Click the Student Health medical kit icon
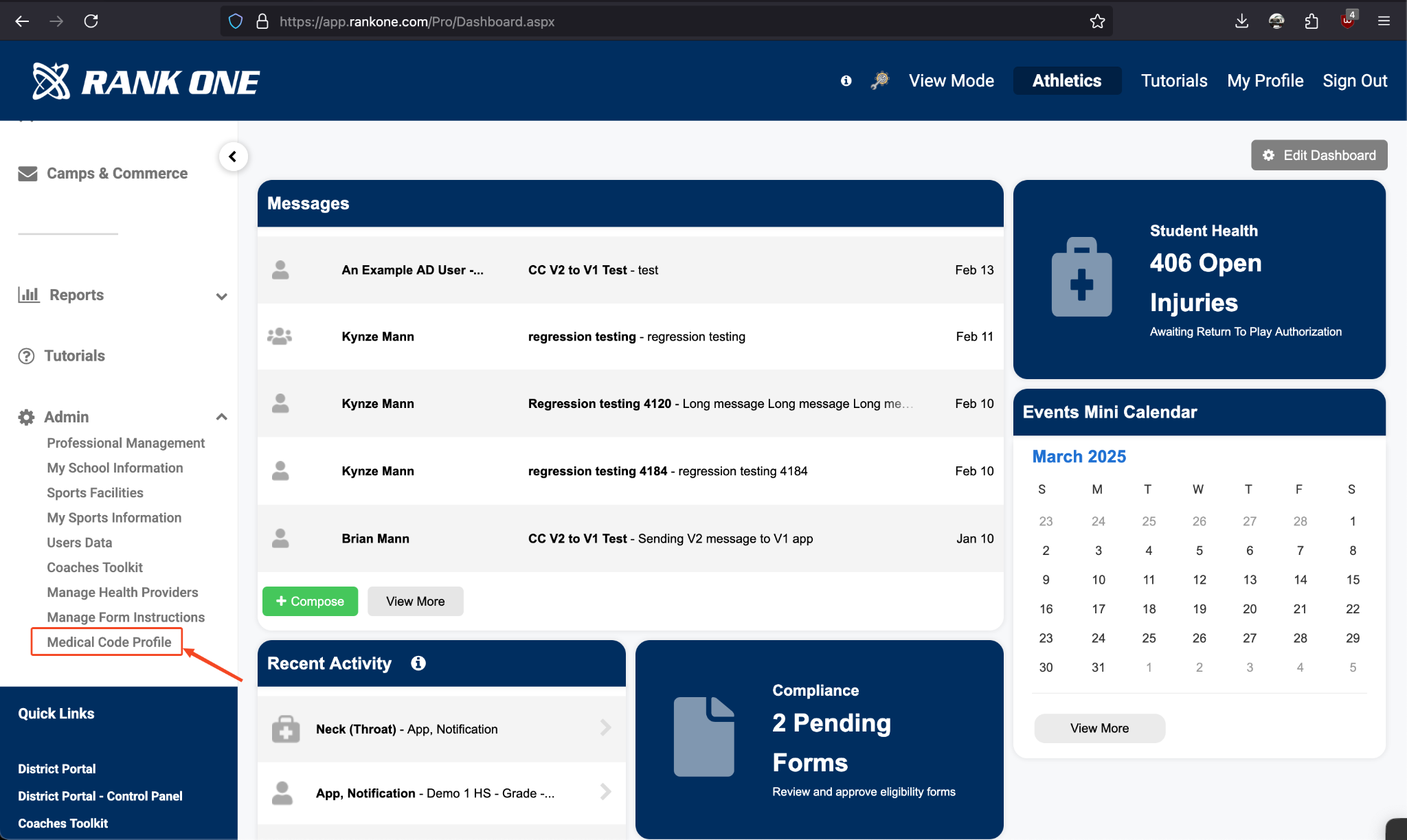1407x840 pixels. [x=1081, y=277]
